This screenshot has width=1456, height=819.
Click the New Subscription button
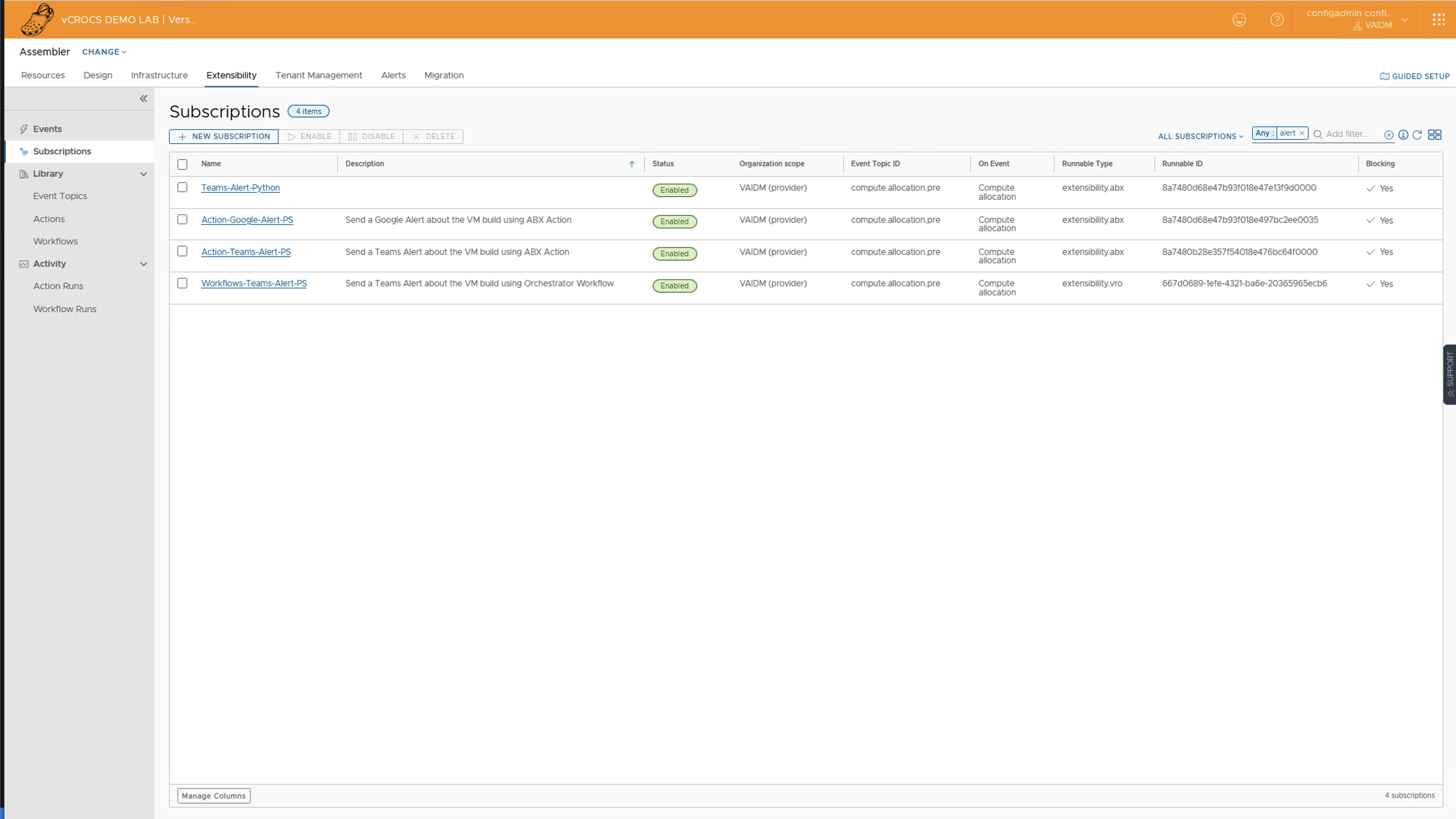pyautogui.click(x=224, y=136)
